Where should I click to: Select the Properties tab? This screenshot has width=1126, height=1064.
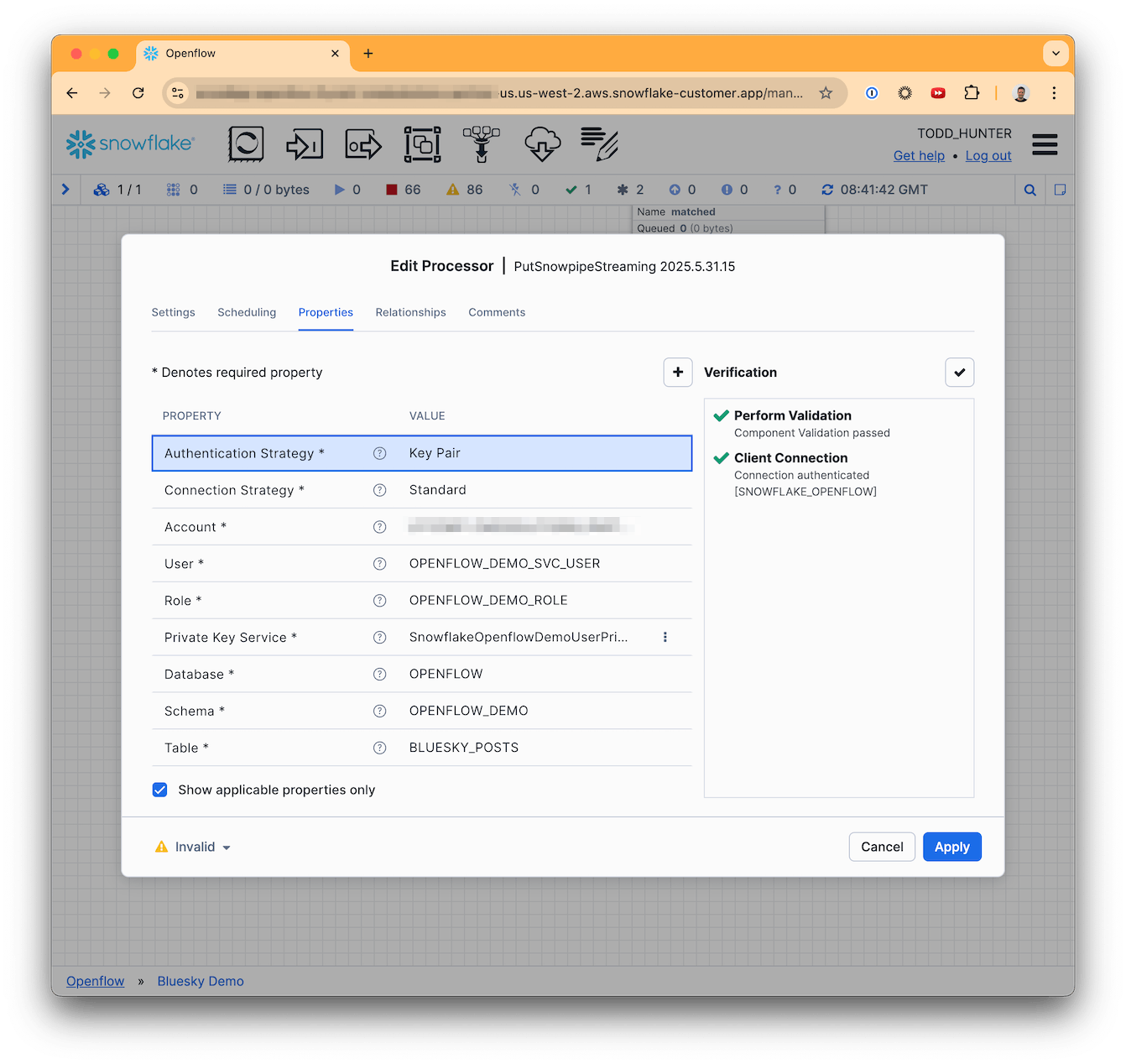(326, 312)
